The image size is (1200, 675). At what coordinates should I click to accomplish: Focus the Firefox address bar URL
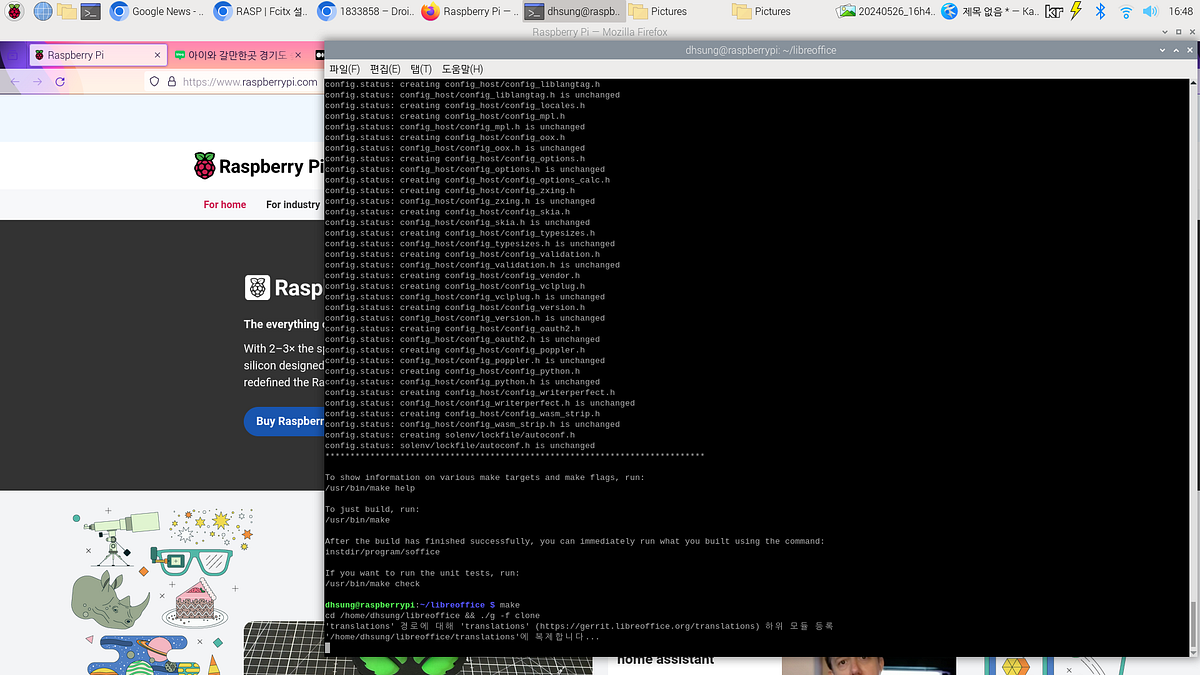[x=250, y=82]
